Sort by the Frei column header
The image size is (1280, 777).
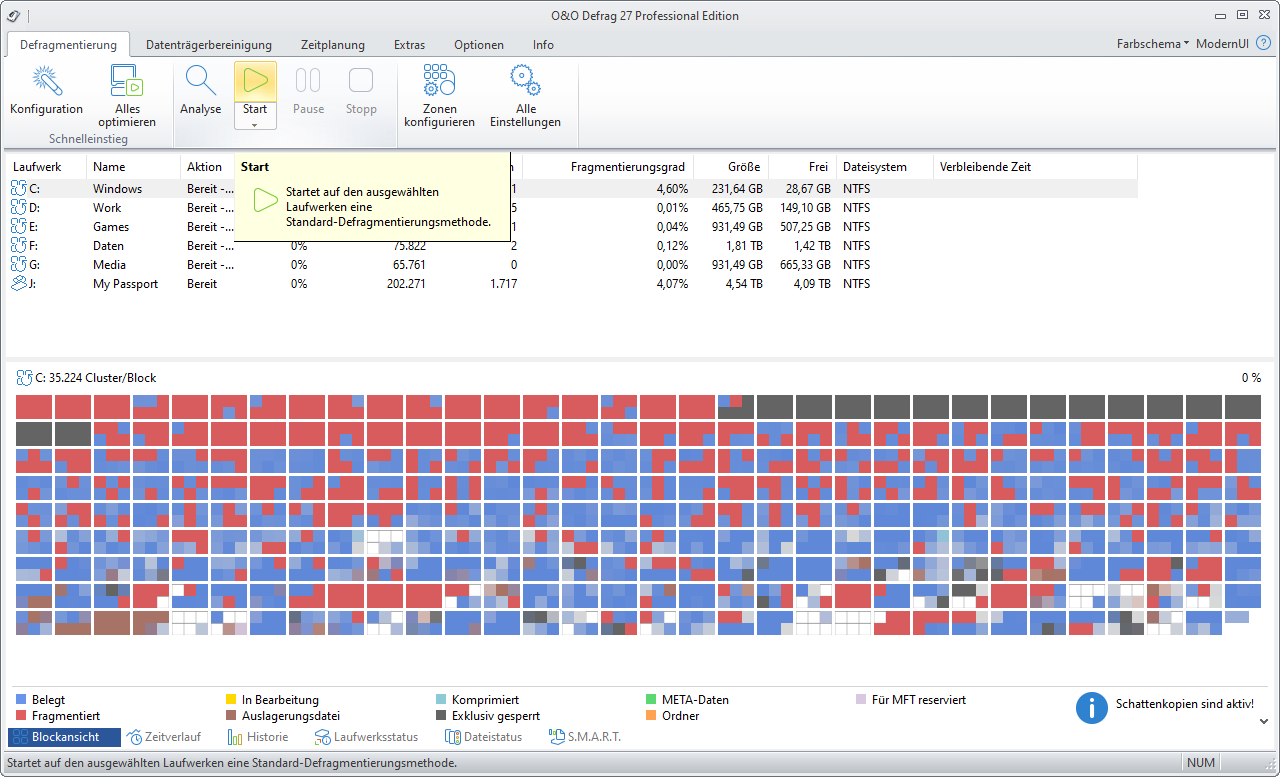(801, 167)
